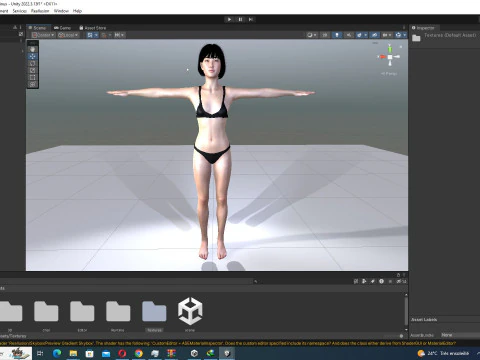480x360 pixels.
Task: Switch to the Scene tab
Action: (x=37, y=28)
